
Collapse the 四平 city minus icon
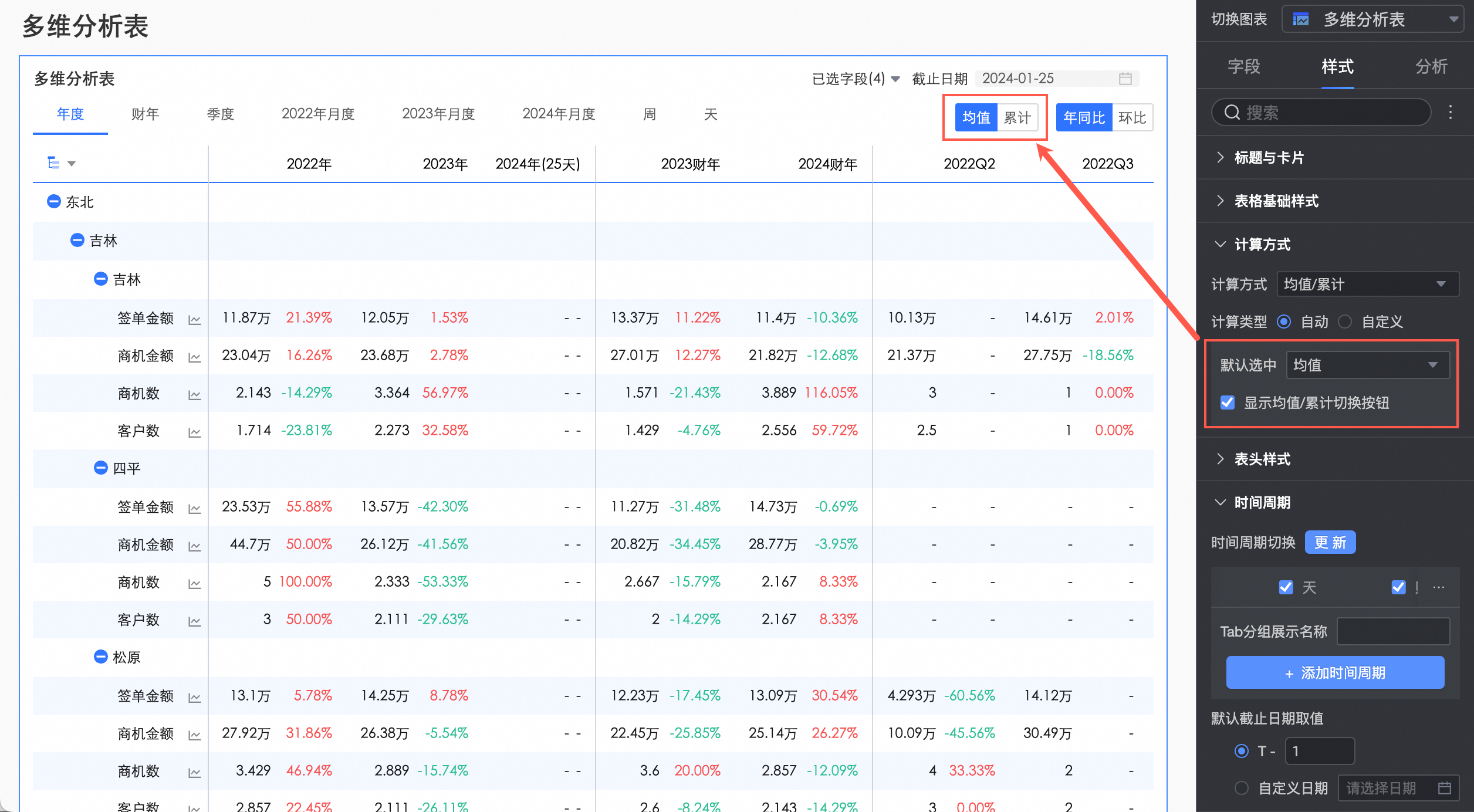(x=100, y=468)
